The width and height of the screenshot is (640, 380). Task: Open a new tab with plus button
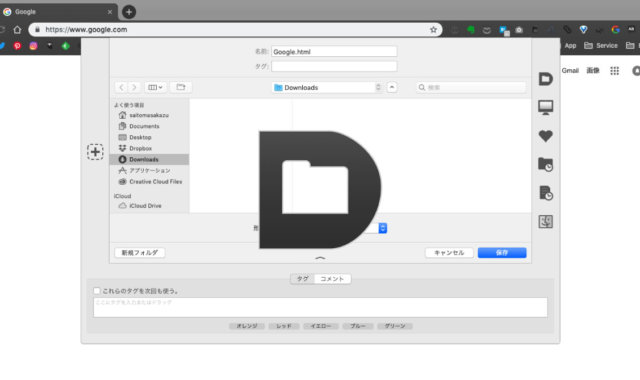[129, 12]
